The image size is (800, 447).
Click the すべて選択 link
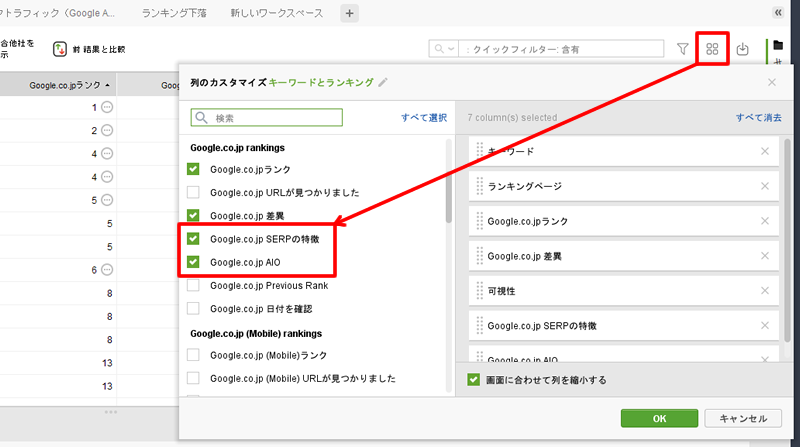[x=424, y=118]
